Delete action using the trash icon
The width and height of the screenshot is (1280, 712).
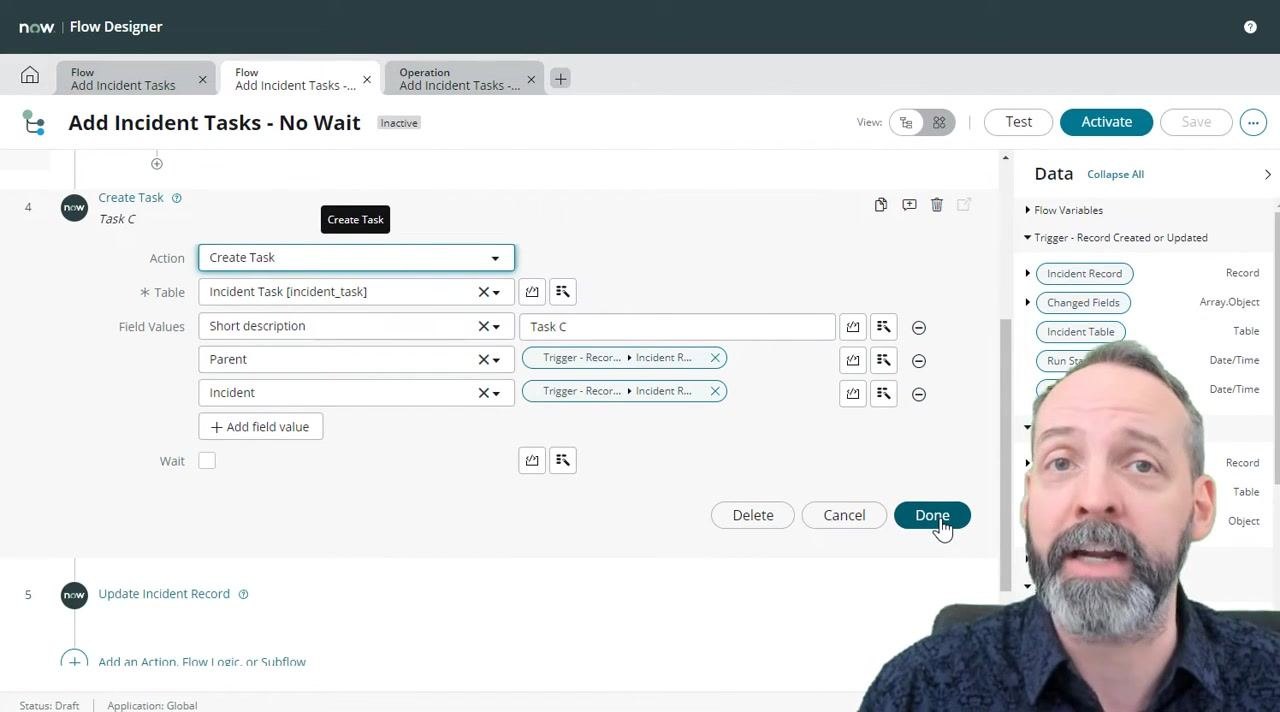(937, 205)
